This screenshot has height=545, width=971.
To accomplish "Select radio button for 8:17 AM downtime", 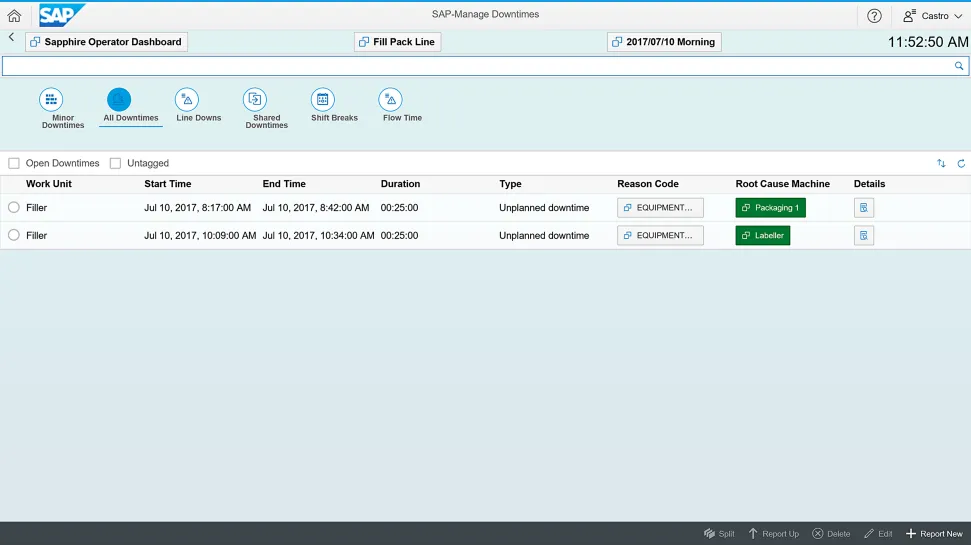I will pos(14,208).
